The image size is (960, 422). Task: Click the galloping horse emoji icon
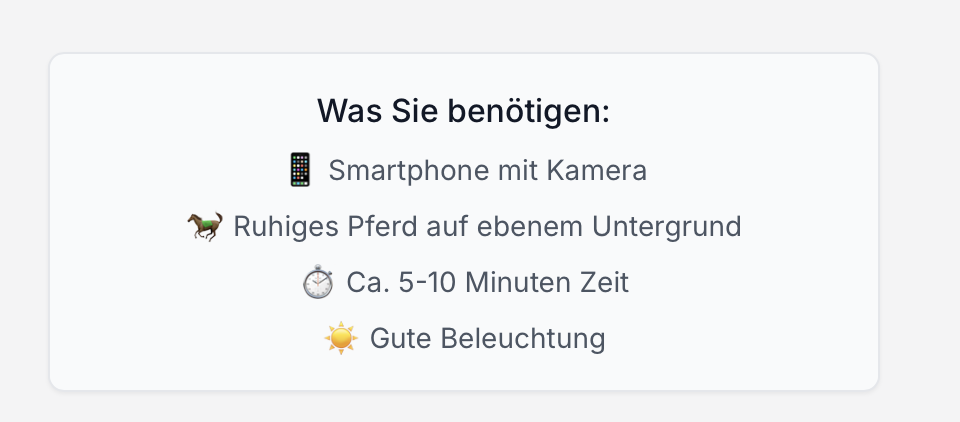tap(205, 227)
